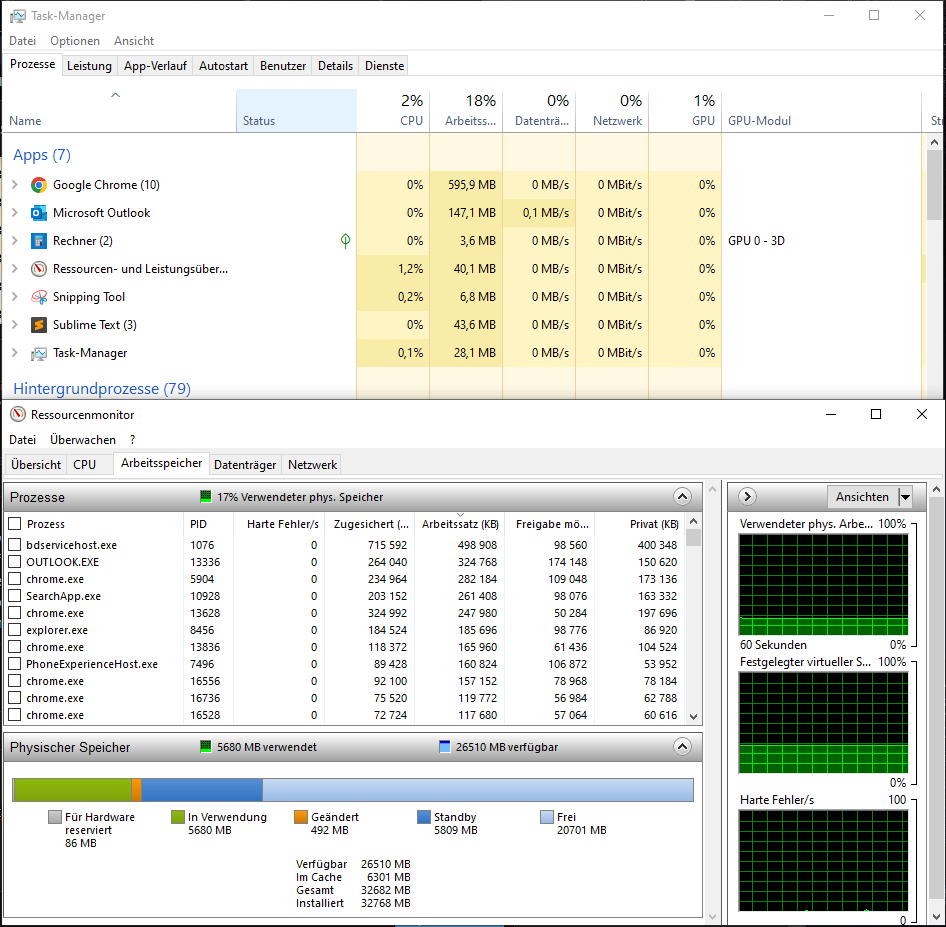Click the Microsoft Outlook icon in Apps list
The height and width of the screenshot is (927, 946).
pyautogui.click(x=39, y=213)
